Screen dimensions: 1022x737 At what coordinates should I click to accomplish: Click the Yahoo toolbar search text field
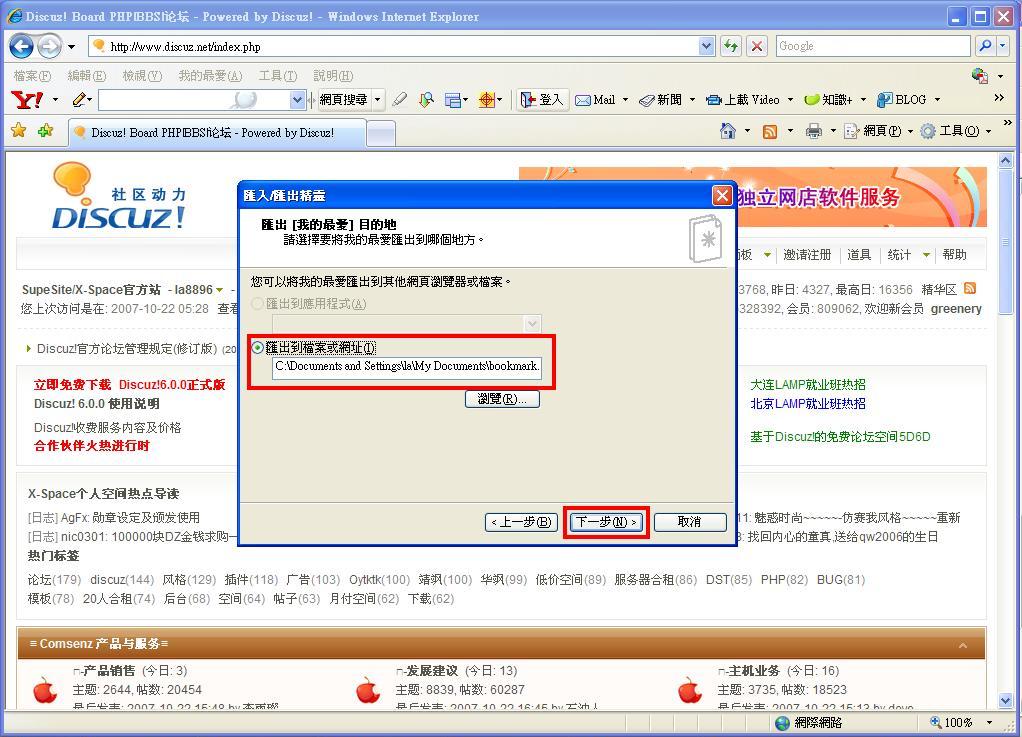click(194, 100)
